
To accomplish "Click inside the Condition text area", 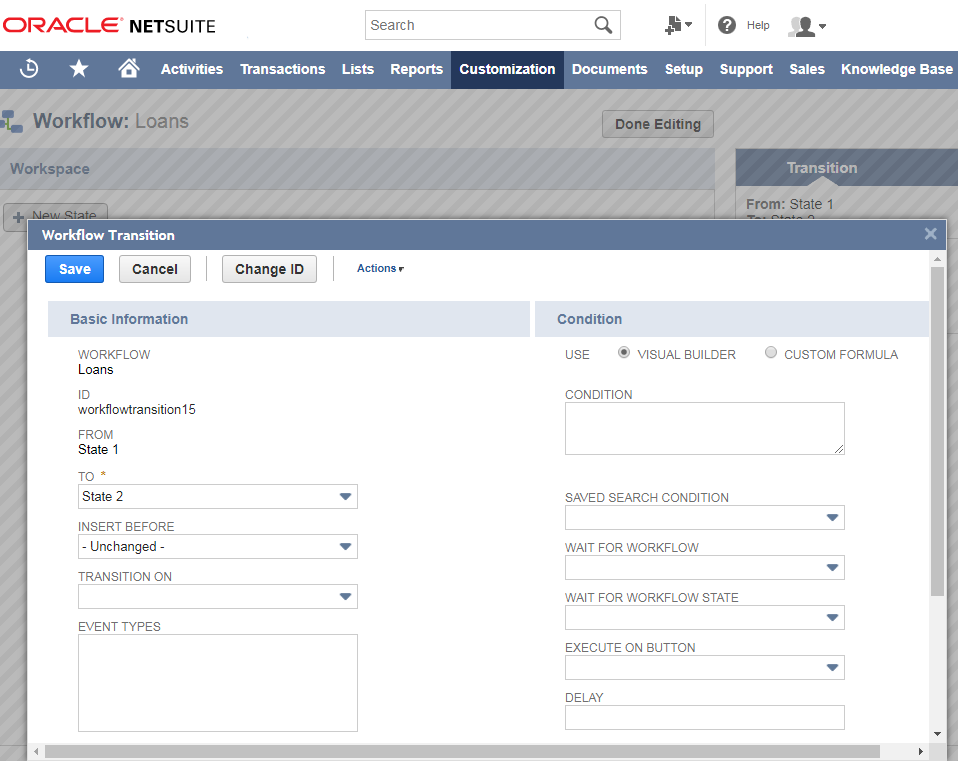I will 704,428.
